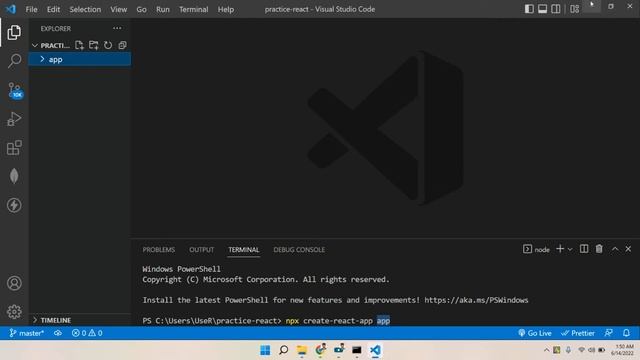Switch to the Problems tab
The image size is (640, 360).
point(159,249)
